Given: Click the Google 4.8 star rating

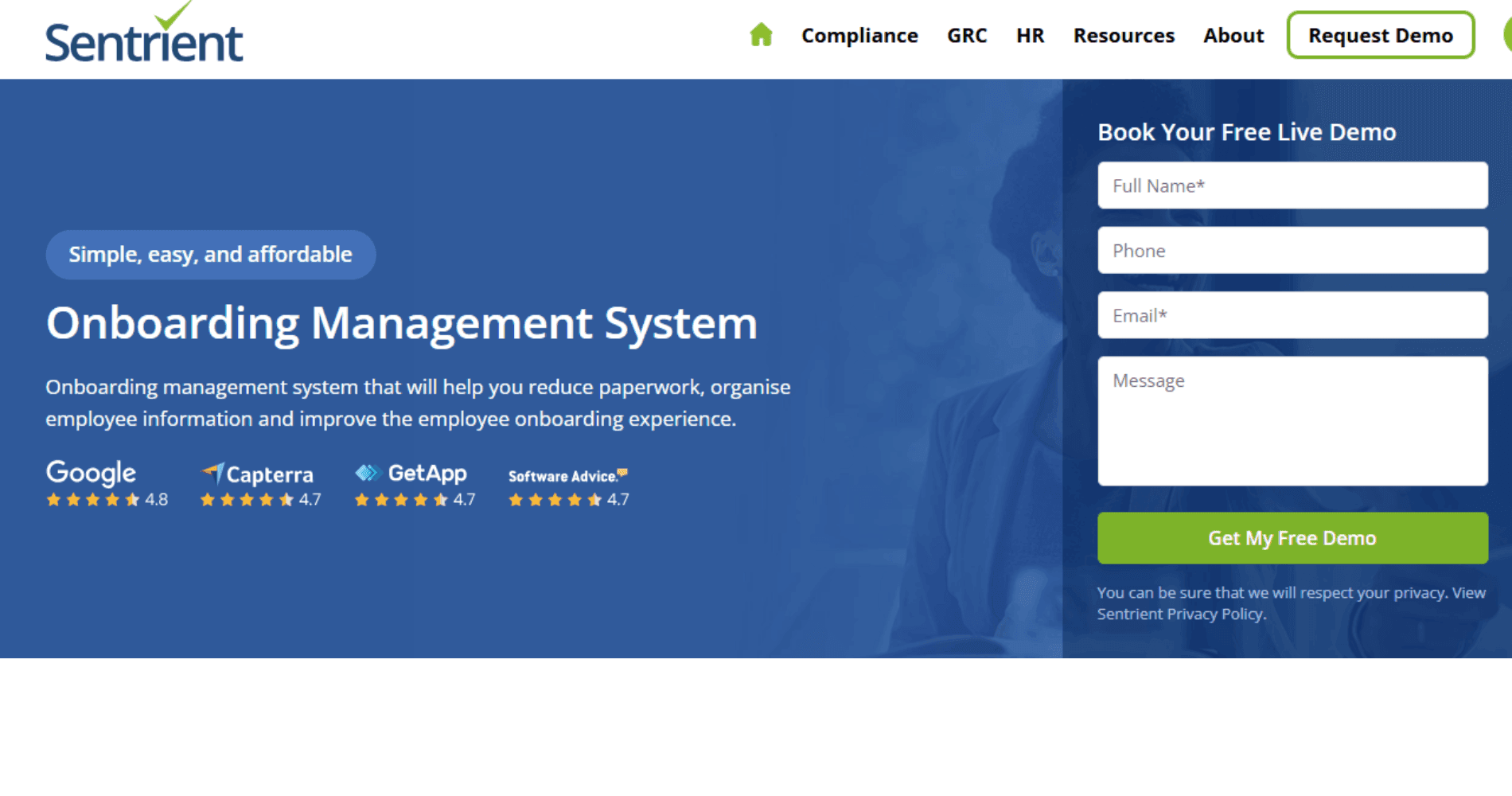Looking at the screenshot, I should click(107, 500).
